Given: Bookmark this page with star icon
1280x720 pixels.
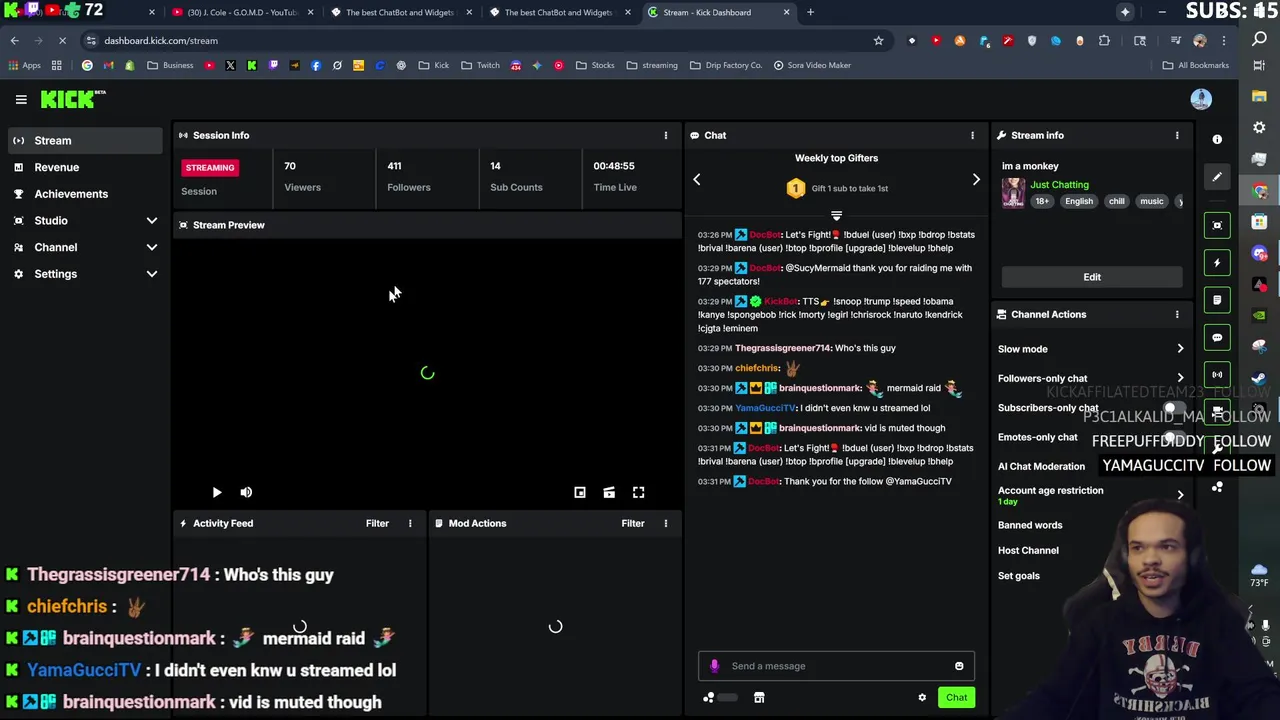Looking at the screenshot, I should tap(878, 41).
